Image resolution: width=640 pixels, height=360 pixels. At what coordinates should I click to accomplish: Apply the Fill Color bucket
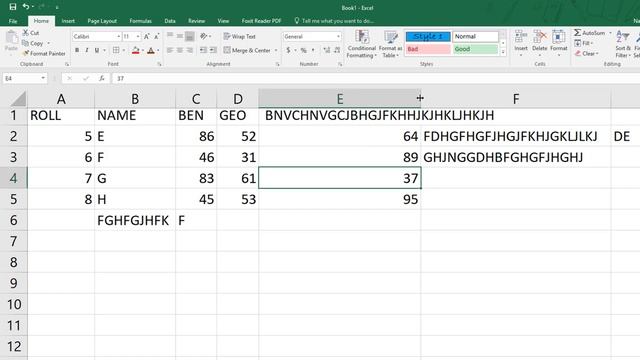[136, 50]
